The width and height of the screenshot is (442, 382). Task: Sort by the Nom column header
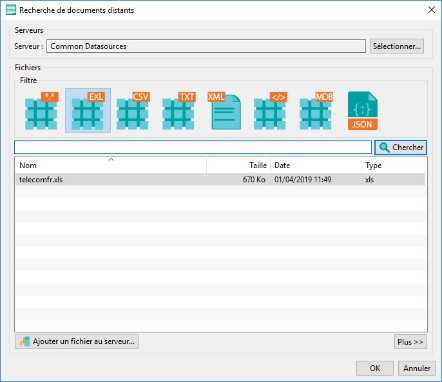click(111, 165)
